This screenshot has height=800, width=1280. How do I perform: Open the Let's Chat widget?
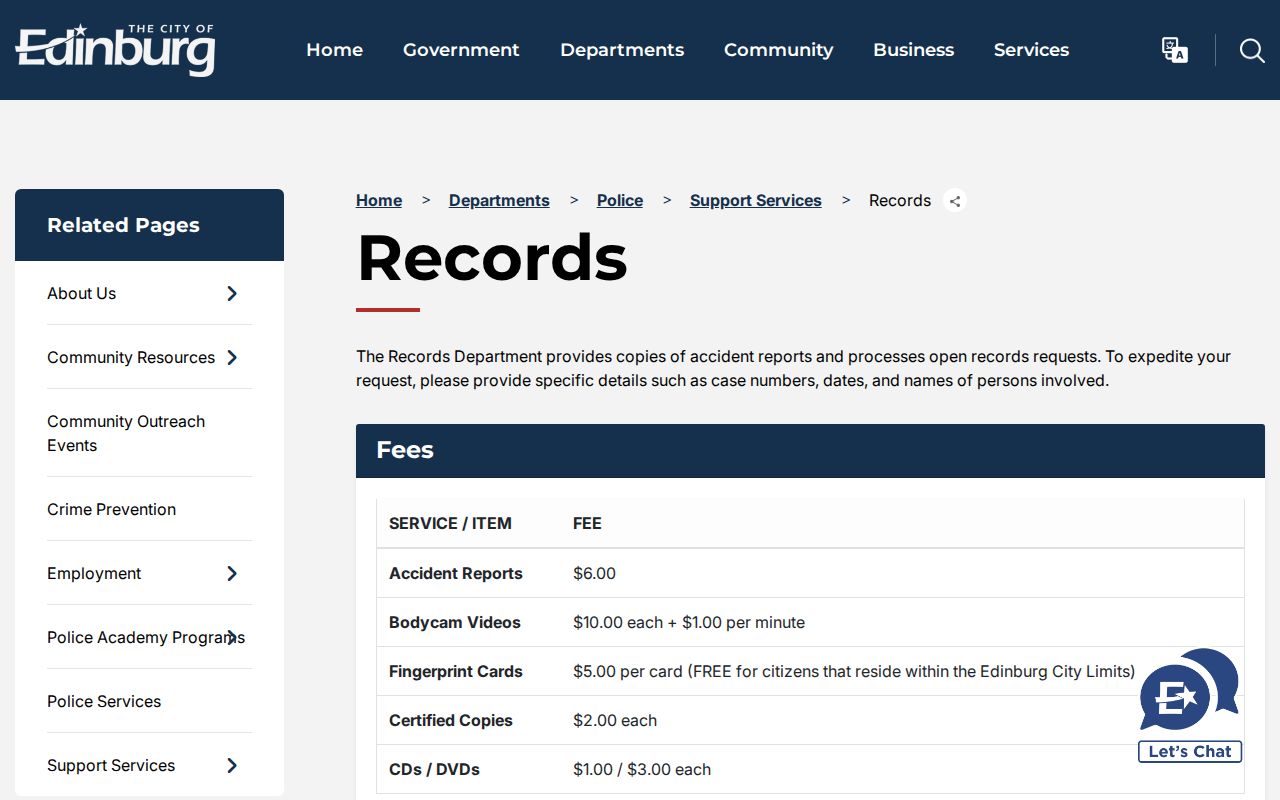coord(1190,706)
